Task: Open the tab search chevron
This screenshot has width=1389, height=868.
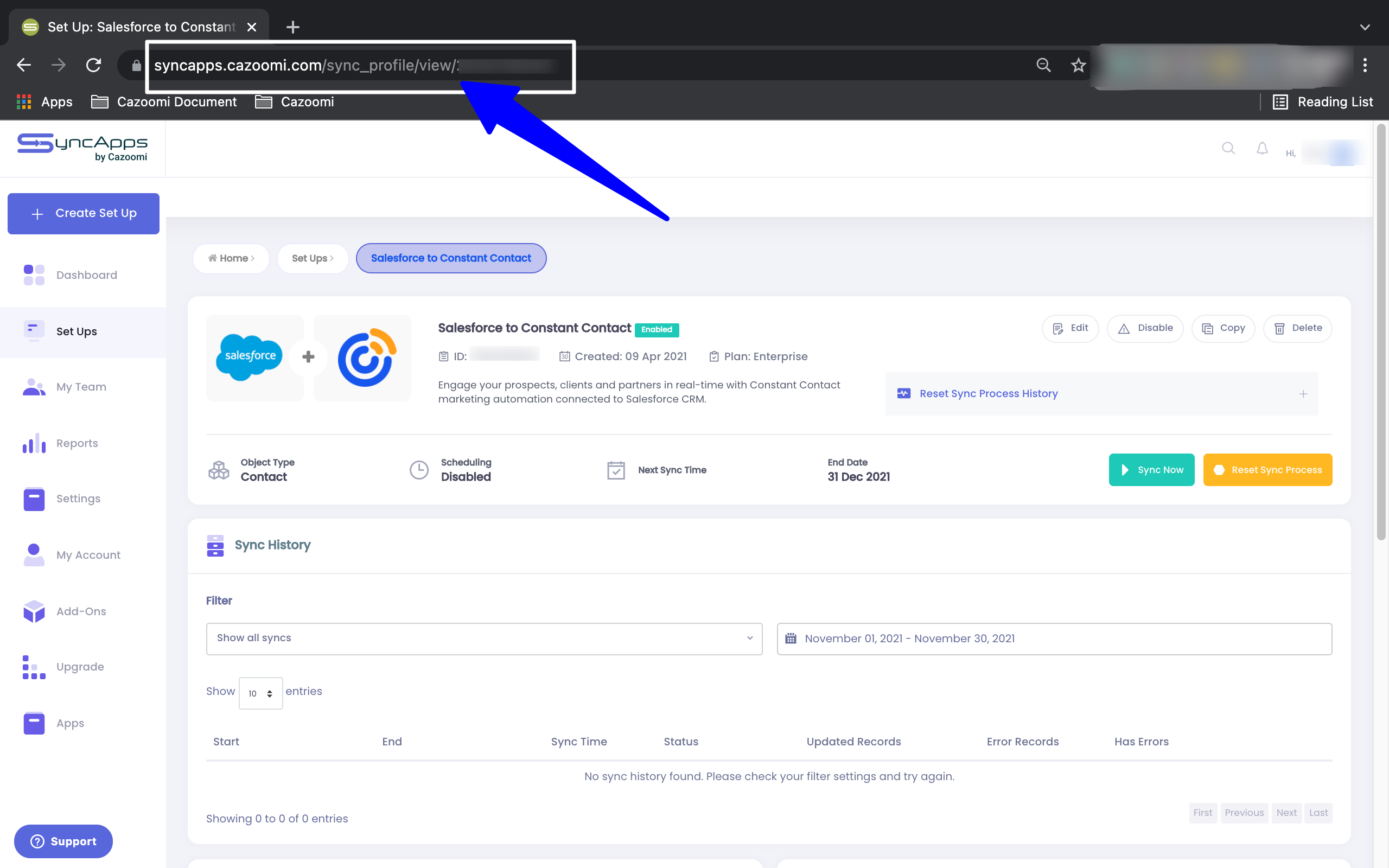Action: pyautogui.click(x=1365, y=27)
